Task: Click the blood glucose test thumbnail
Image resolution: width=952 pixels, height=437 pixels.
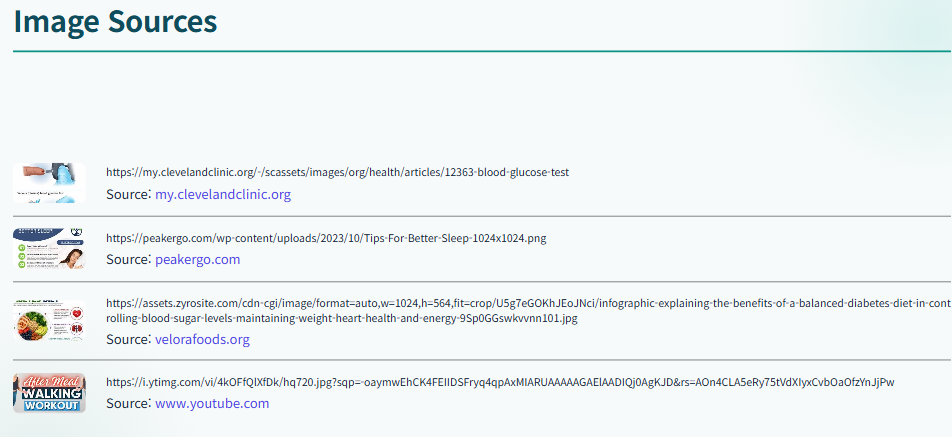Action: point(49,183)
